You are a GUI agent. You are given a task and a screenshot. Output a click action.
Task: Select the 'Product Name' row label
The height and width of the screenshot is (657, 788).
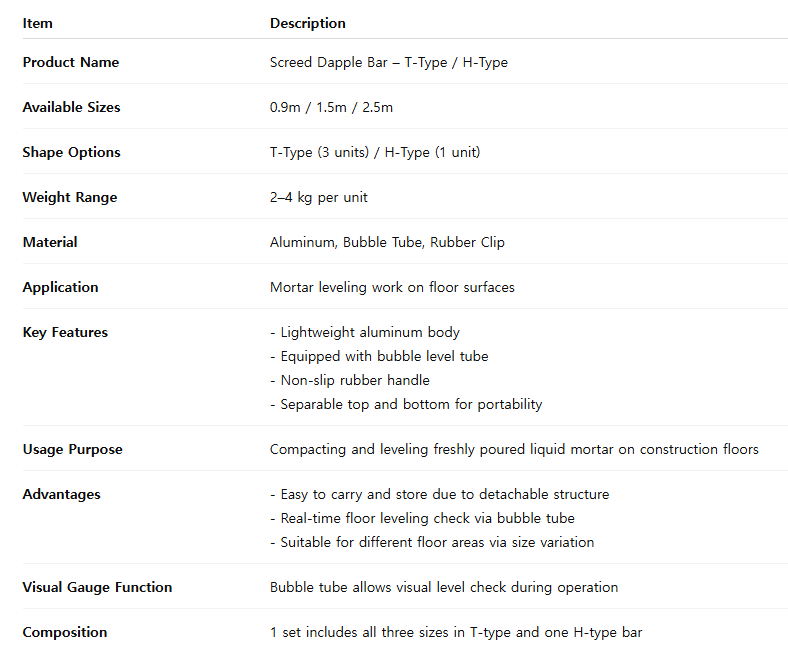[71, 62]
